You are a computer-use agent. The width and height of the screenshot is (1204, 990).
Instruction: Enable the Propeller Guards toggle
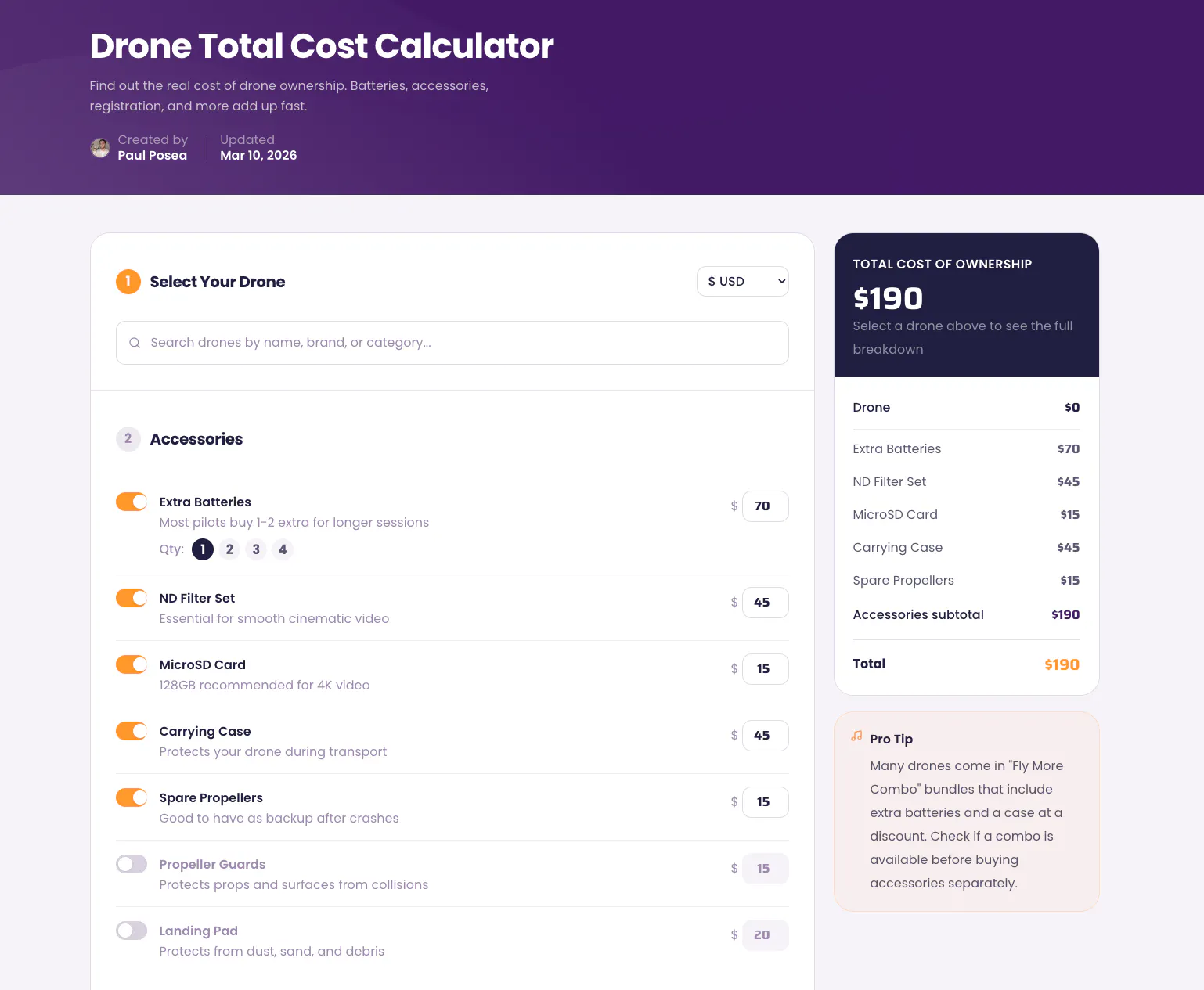(x=132, y=864)
